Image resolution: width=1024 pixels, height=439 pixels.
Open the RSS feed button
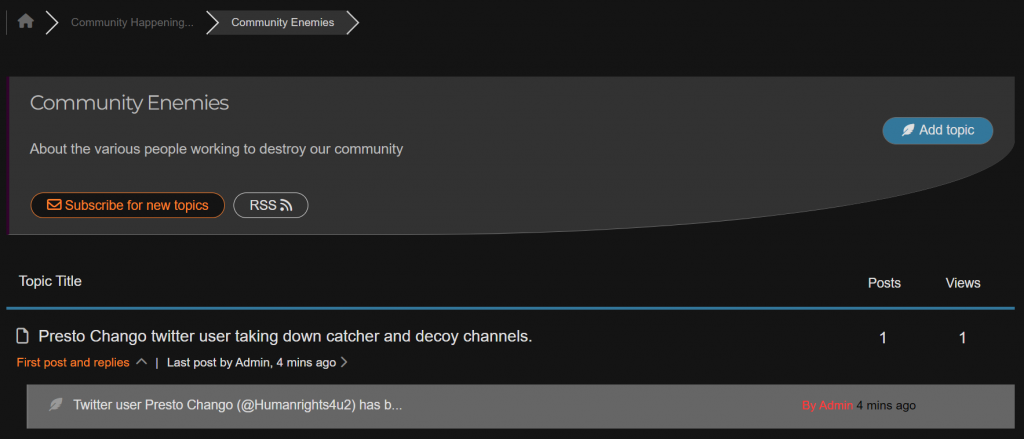[x=270, y=205]
